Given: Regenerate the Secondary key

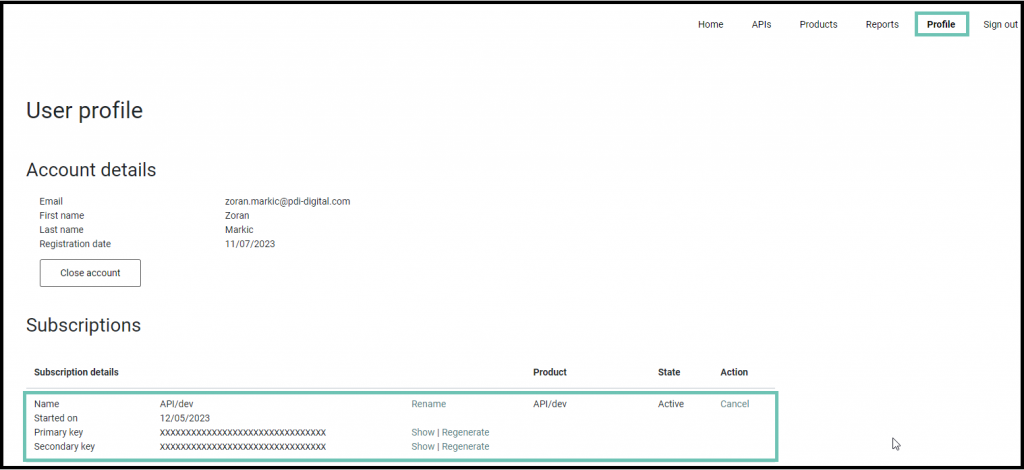Looking at the screenshot, I should click(x=465, y=446).
